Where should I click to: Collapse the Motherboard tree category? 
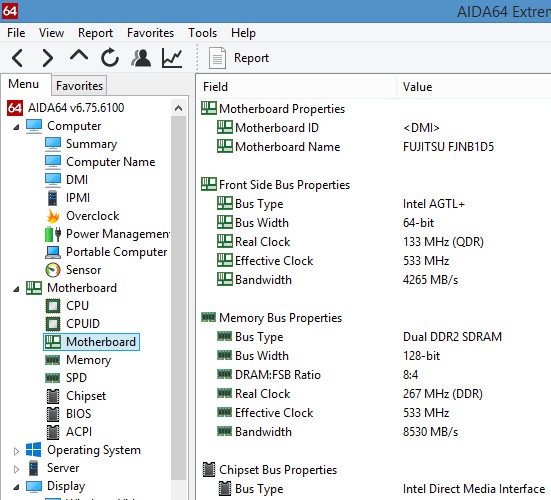point(16,289)
